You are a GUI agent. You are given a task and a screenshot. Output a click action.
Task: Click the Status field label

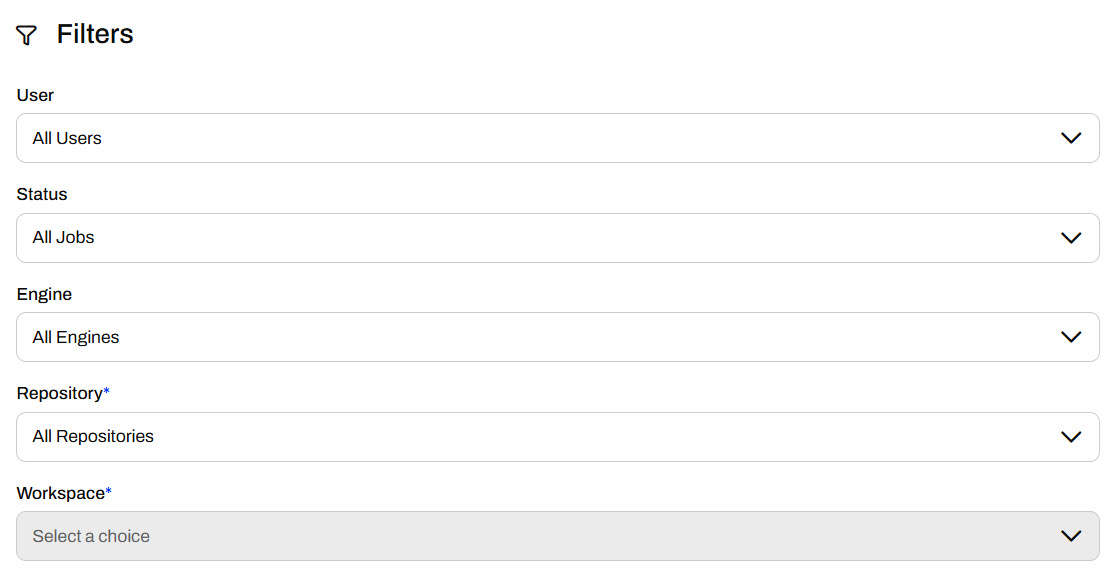coord(42,194)
